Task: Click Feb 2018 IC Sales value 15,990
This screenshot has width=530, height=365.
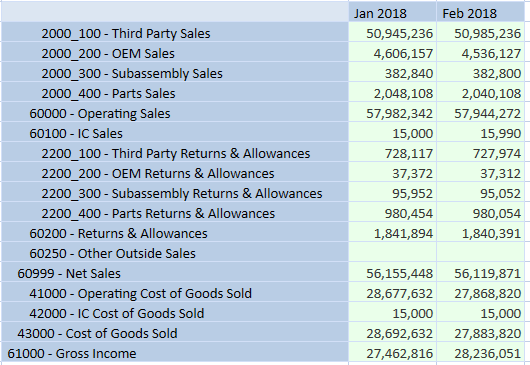Action: (x=501, y=133)
